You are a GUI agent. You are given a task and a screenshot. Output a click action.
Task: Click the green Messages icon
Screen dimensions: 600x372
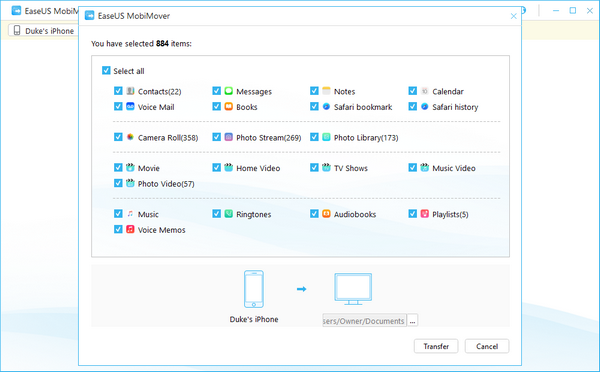[x=228, y=91]
